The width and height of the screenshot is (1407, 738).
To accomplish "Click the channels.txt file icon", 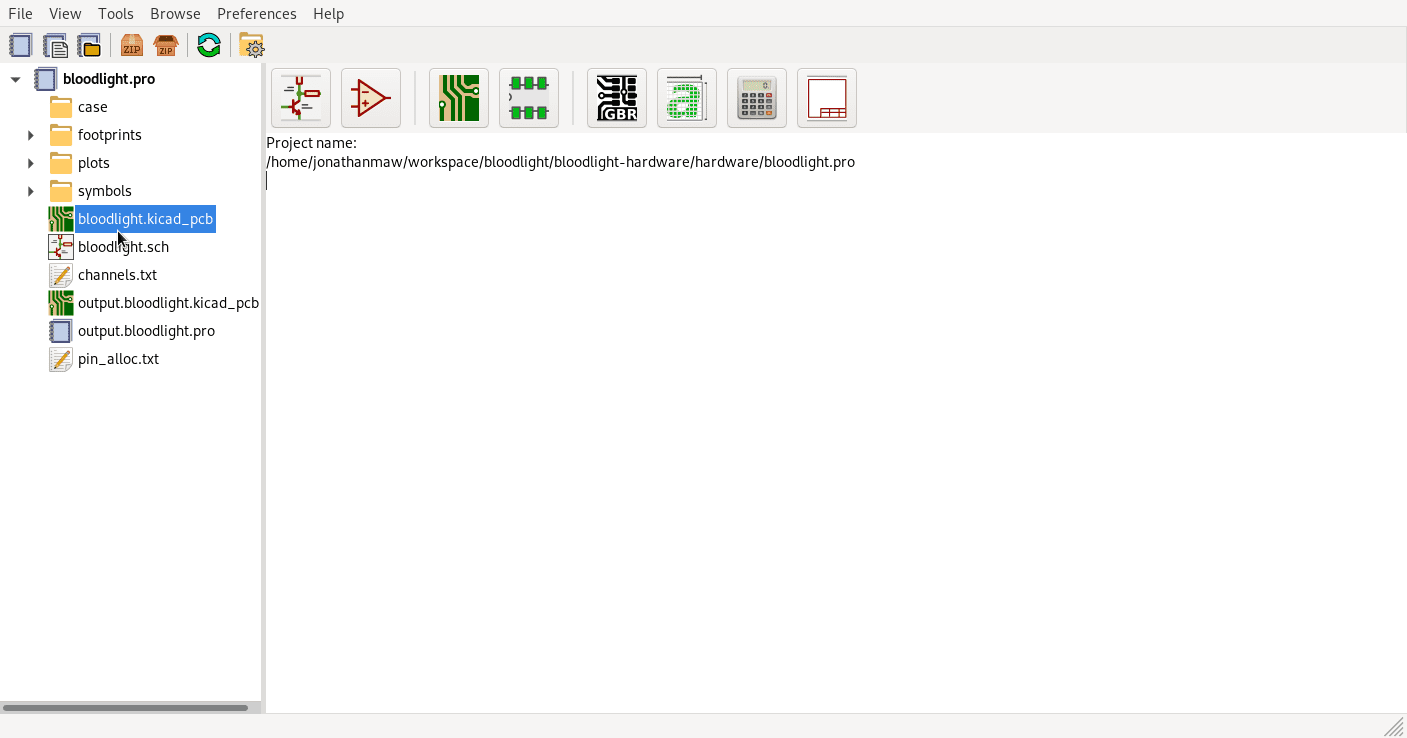I will (61, 275).
